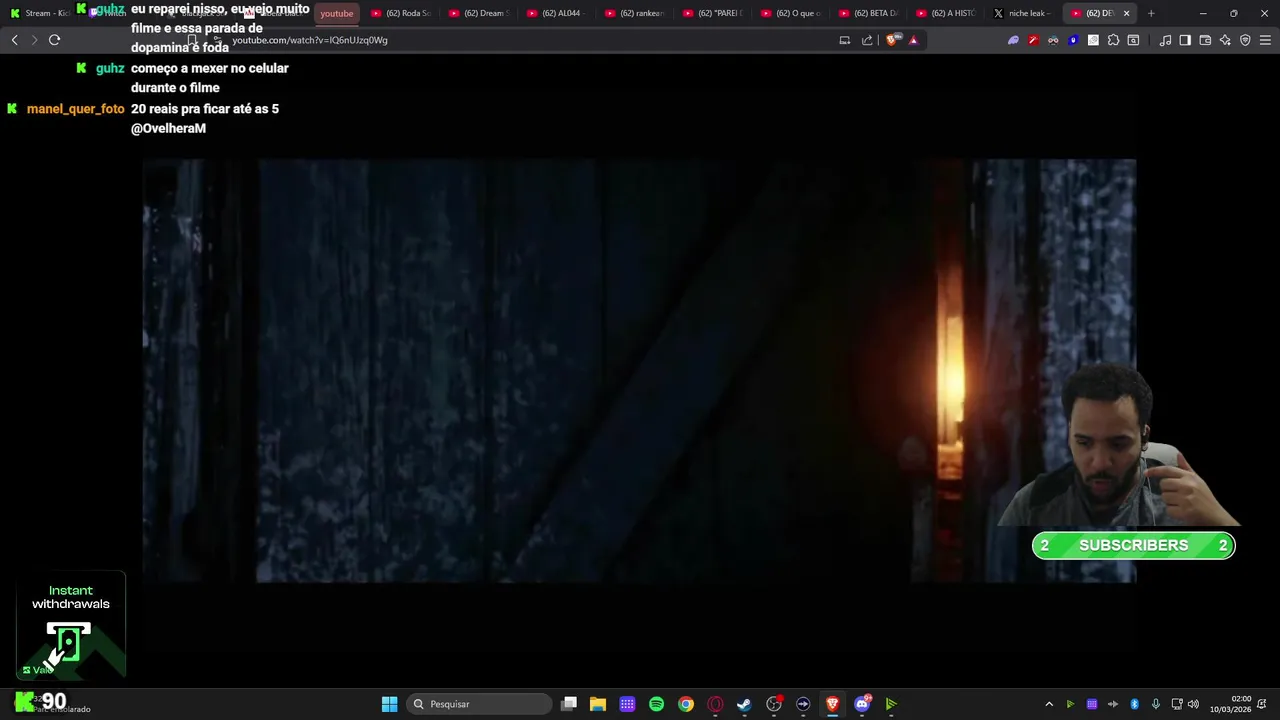The height and width of the screenshot is (720, 1280).
Task: Click the share page icon in address bar
Action: (867, 40)
